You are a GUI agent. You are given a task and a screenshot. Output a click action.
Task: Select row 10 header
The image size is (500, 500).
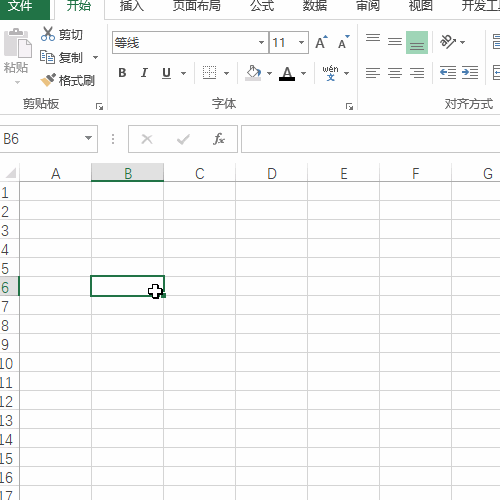click(x=9, y=363)
